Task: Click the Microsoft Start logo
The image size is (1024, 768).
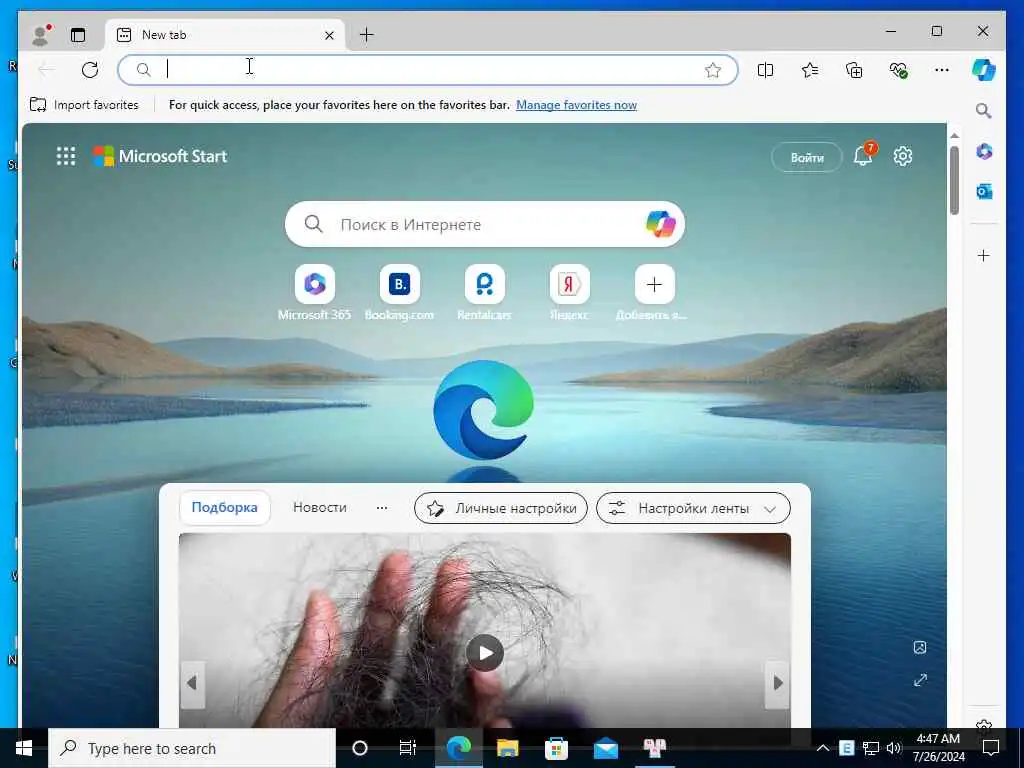Action: (160, 156)
